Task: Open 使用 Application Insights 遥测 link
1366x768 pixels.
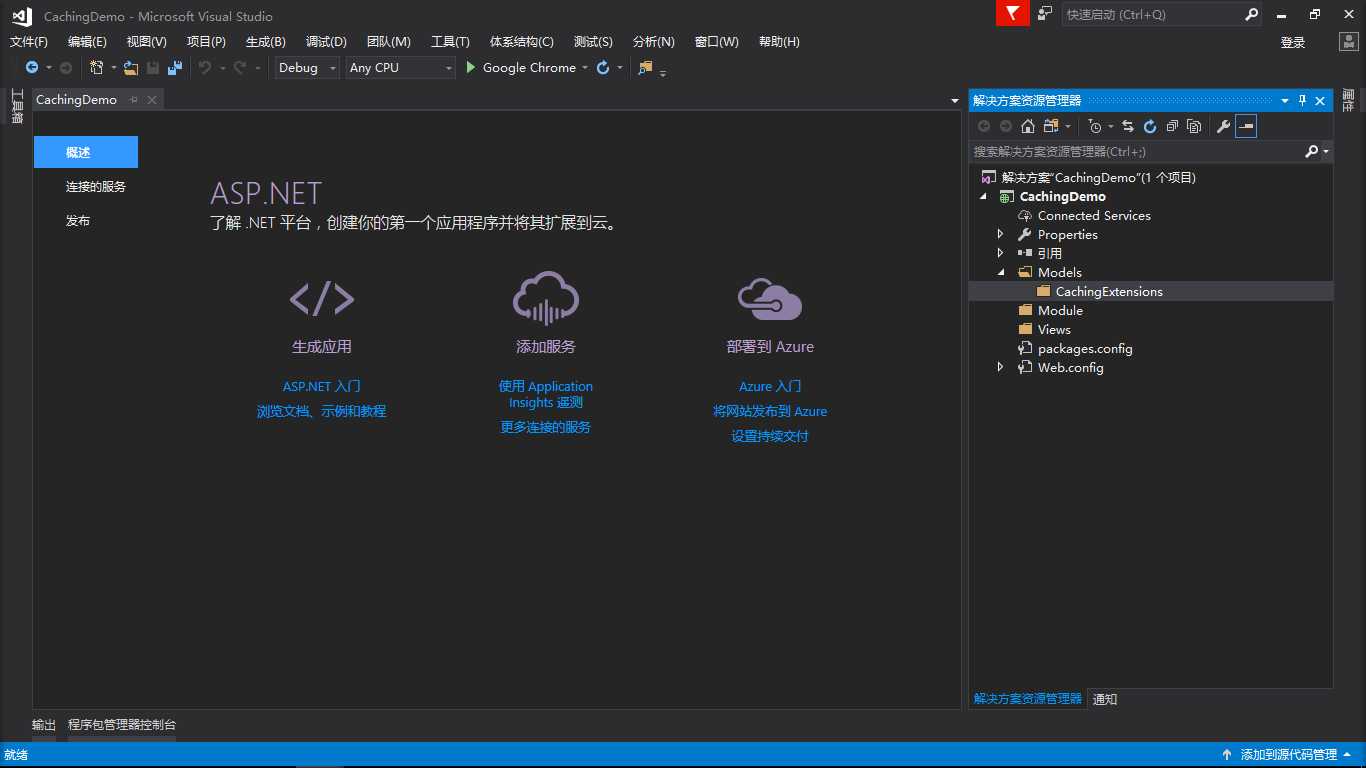Action: pos(546,394)
